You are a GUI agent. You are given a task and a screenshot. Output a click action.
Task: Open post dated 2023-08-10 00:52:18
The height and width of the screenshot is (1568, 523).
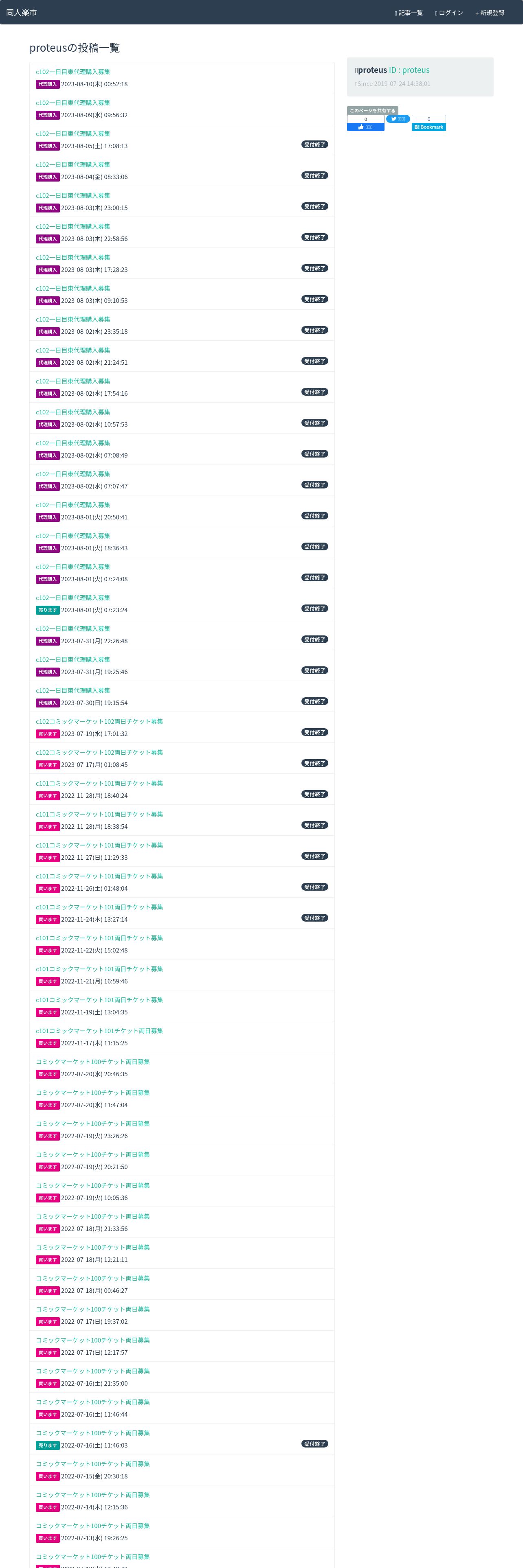click(73, 72)
